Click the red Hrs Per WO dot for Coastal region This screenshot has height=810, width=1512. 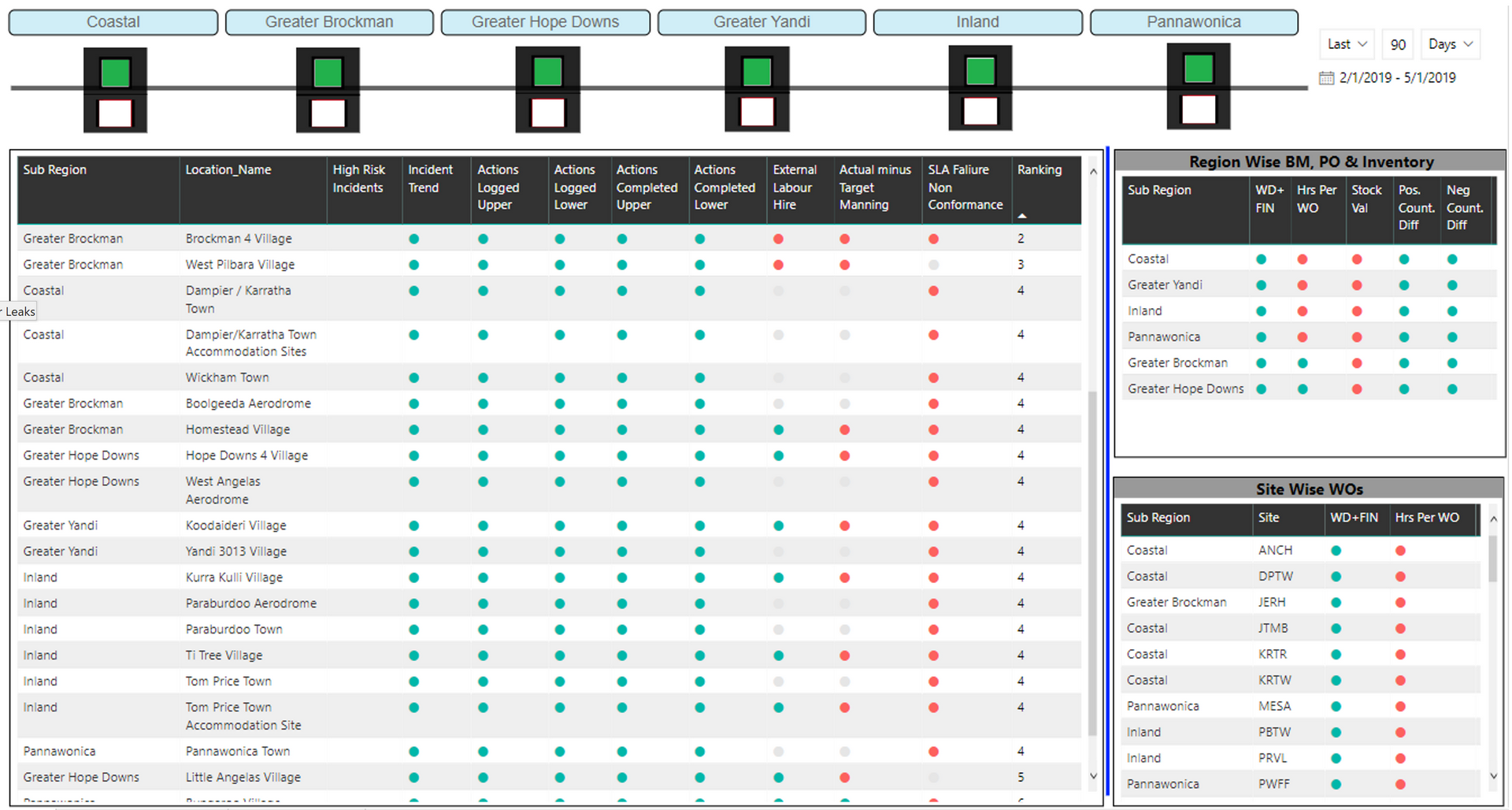(1303, 259)
